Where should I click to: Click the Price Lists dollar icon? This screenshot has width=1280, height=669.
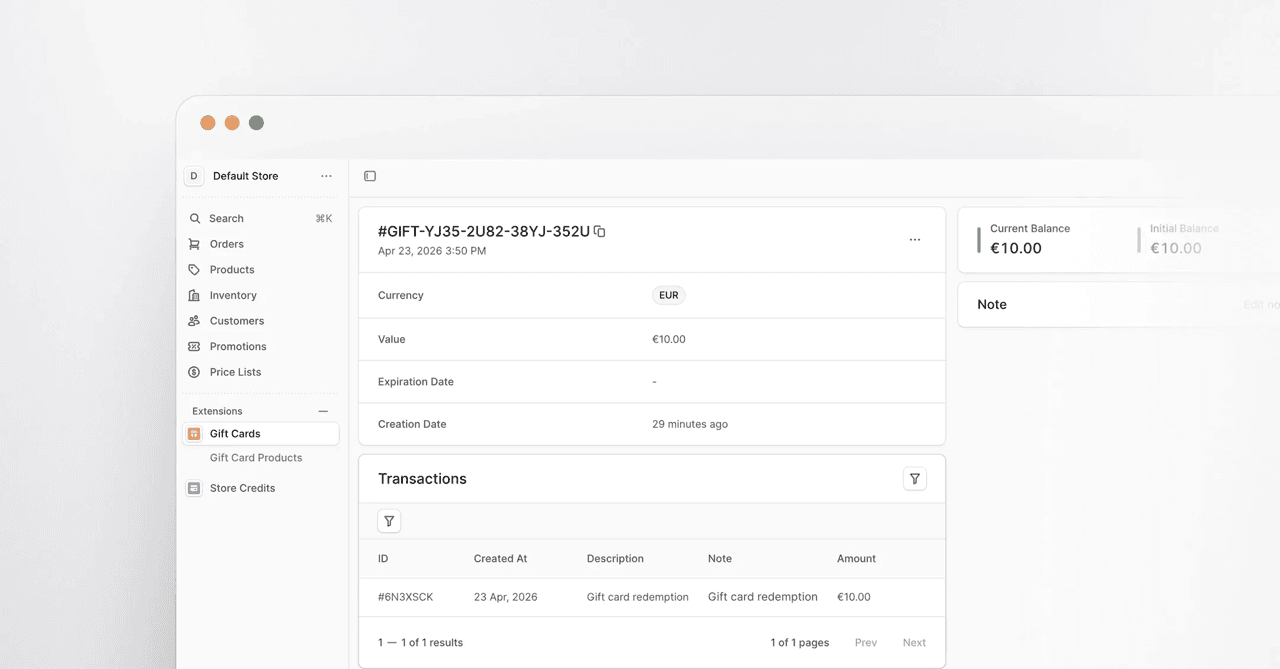coord(194,372)
